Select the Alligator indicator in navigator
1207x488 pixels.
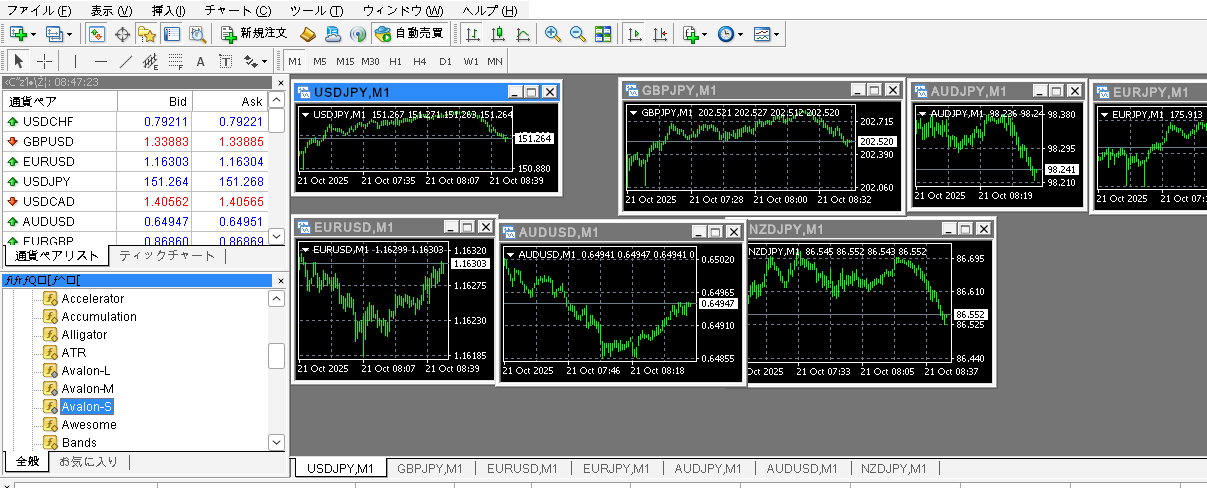84,335
